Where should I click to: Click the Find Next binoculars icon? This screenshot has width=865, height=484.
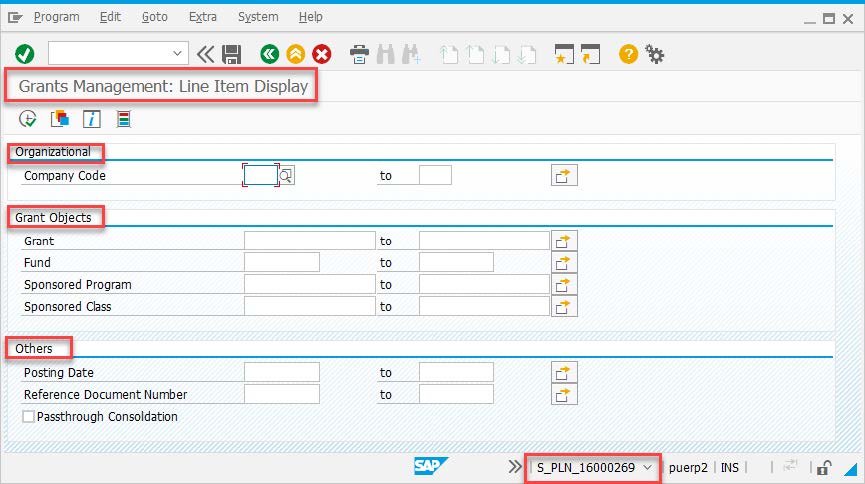(x=412, y=54)
